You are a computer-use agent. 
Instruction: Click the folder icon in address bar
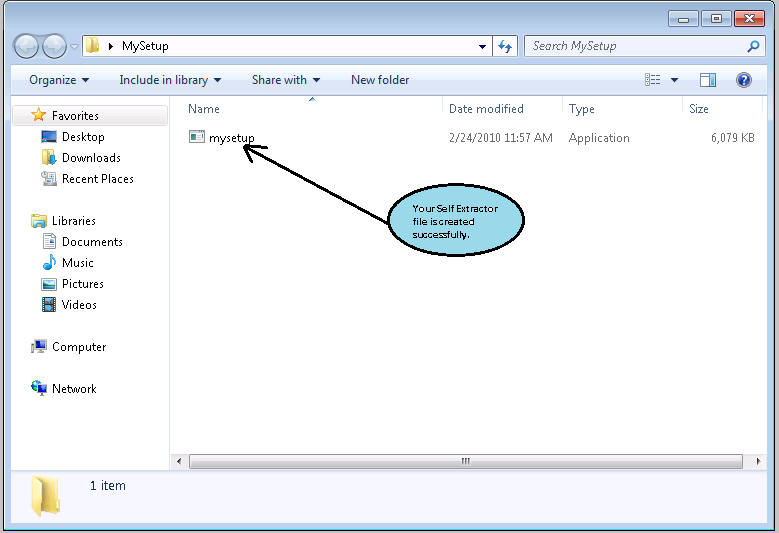click(92, 46)
